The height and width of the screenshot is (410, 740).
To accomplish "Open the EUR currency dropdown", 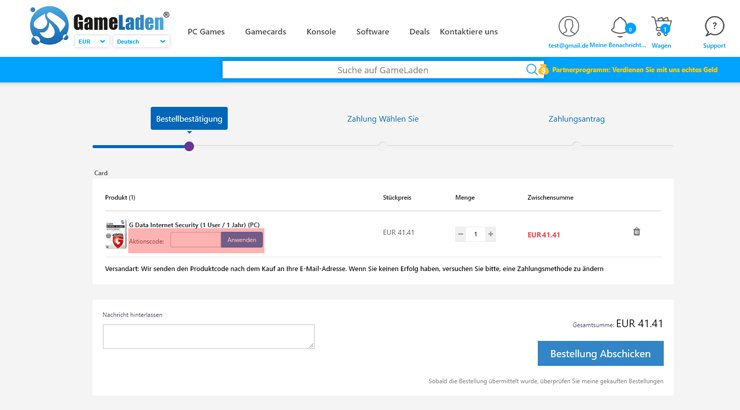I will (92, 42).
